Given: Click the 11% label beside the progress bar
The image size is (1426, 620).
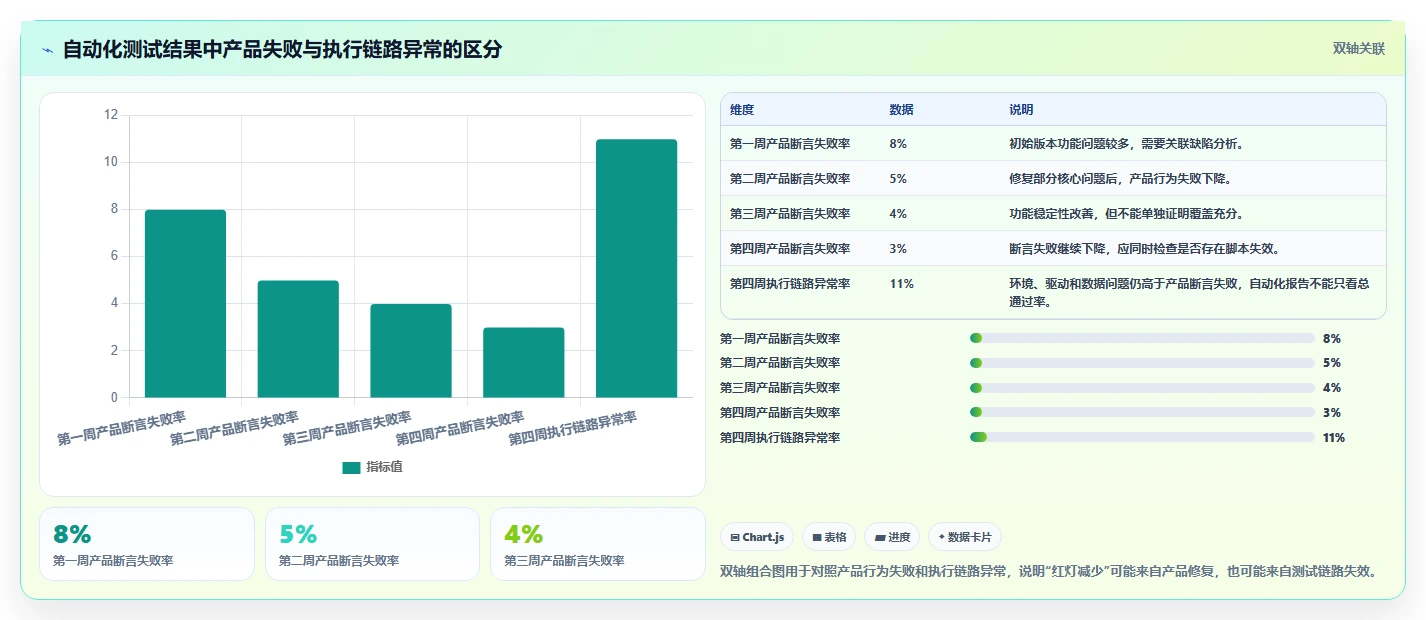Looking at the screenshot, I should 1334,438.
